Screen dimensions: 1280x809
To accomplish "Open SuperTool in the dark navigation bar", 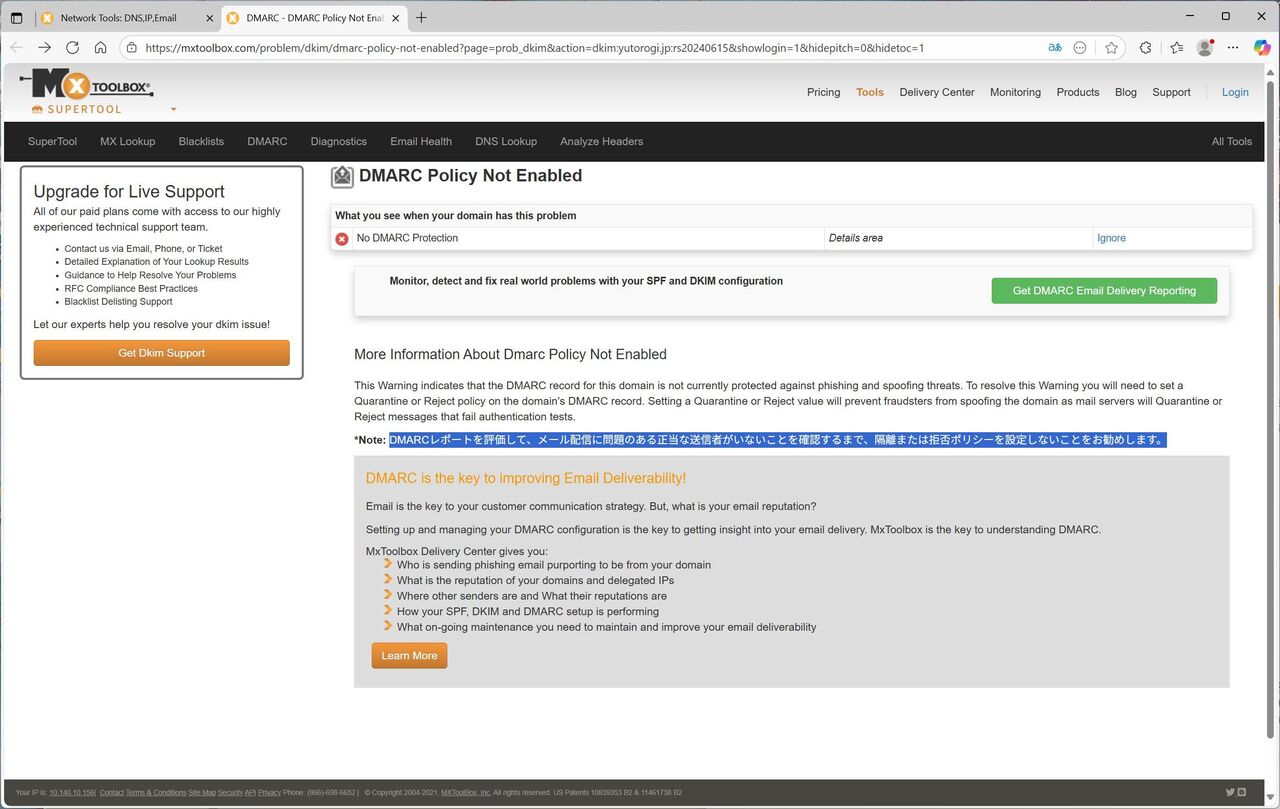I will [x=52, y=141].
